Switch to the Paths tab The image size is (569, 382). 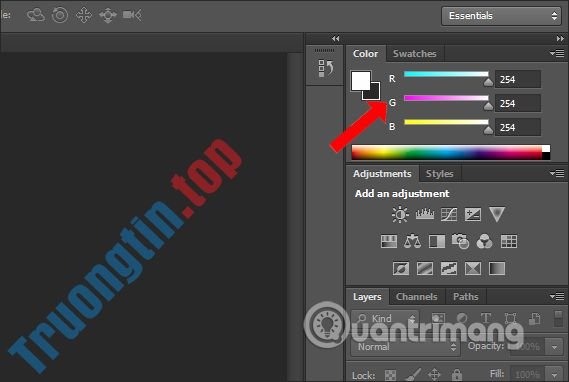click(466, 297)
